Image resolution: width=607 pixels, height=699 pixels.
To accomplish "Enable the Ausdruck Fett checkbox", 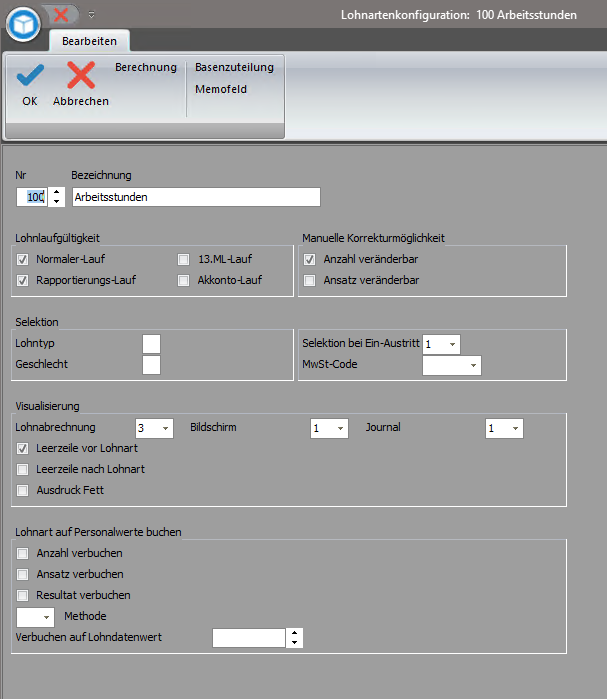I will coord(22,490).
